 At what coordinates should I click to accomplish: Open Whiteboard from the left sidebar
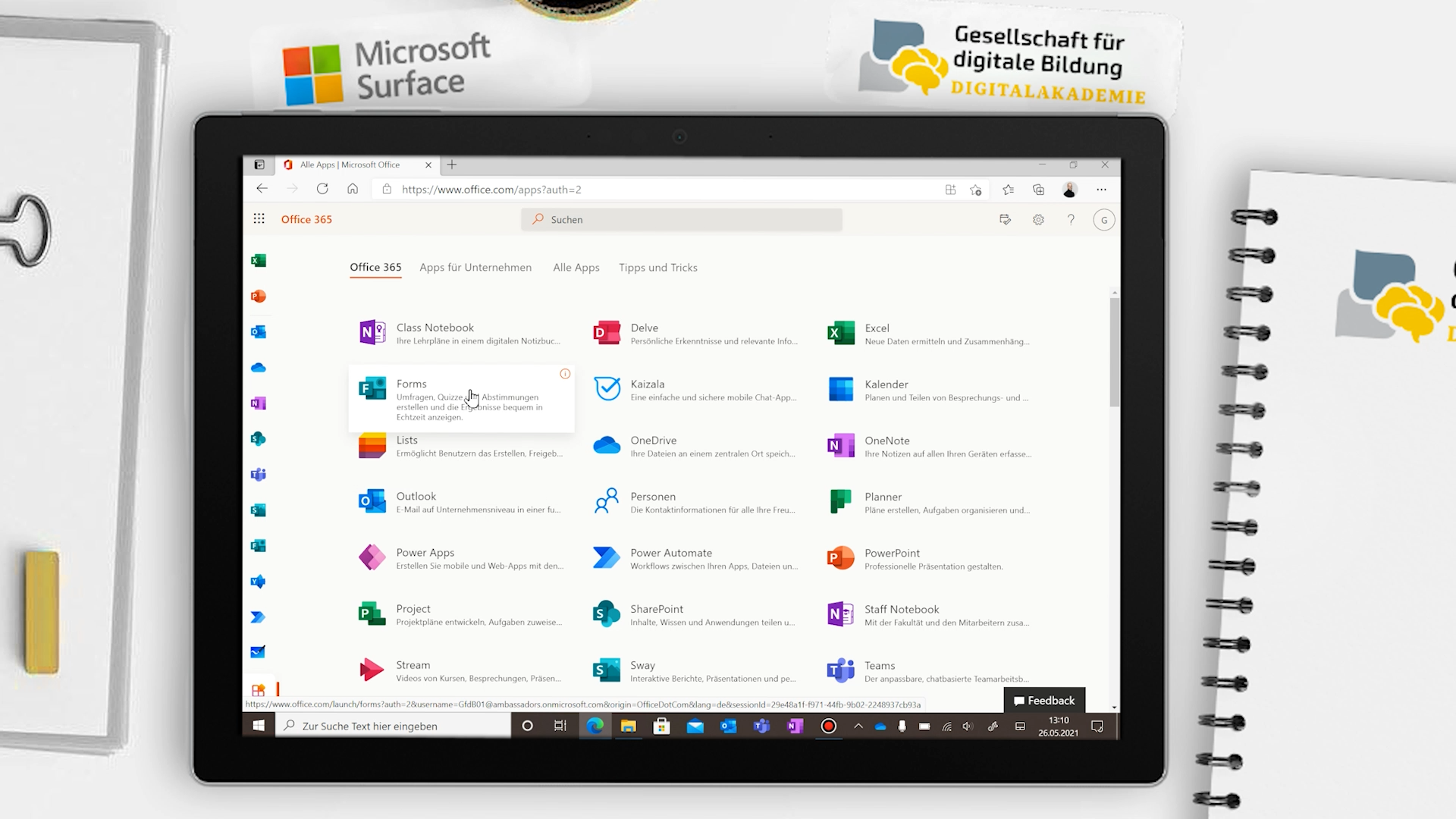(x=259, y=652)
